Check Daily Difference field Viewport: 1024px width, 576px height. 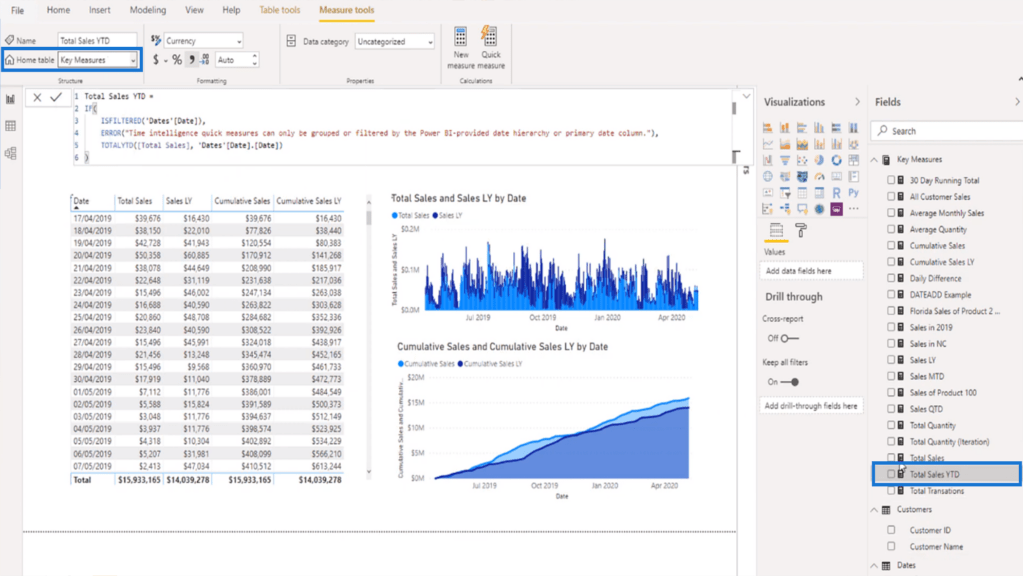tap(891, 278)
